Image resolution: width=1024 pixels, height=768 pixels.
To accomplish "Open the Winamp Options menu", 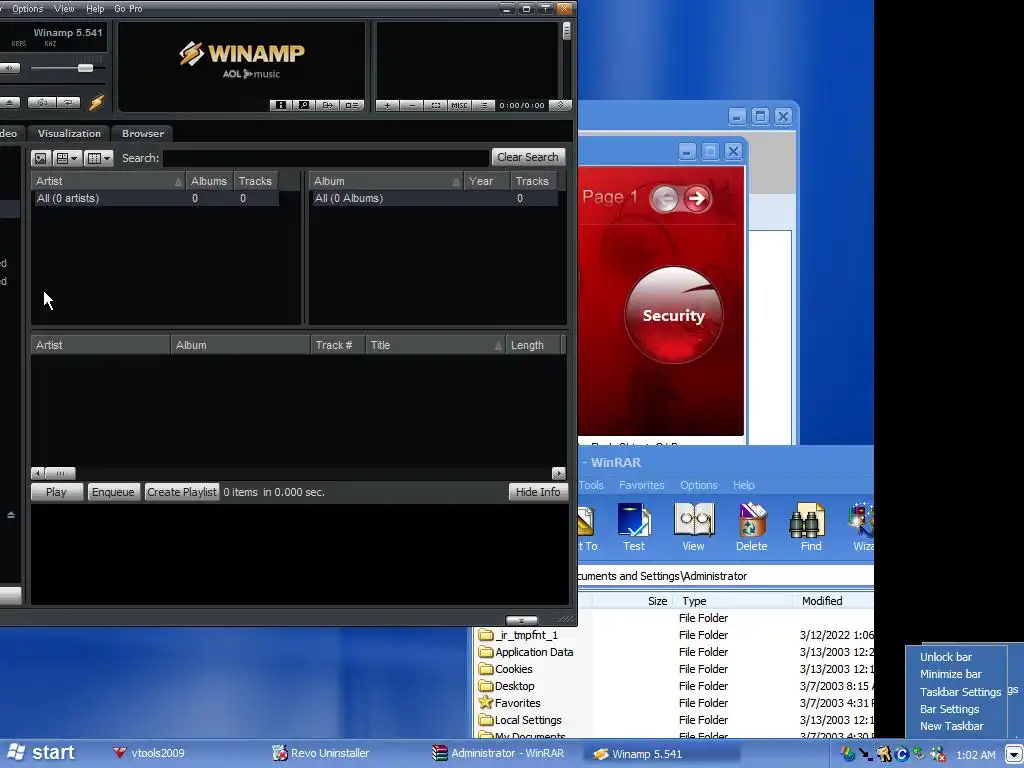I will [27, 8].
